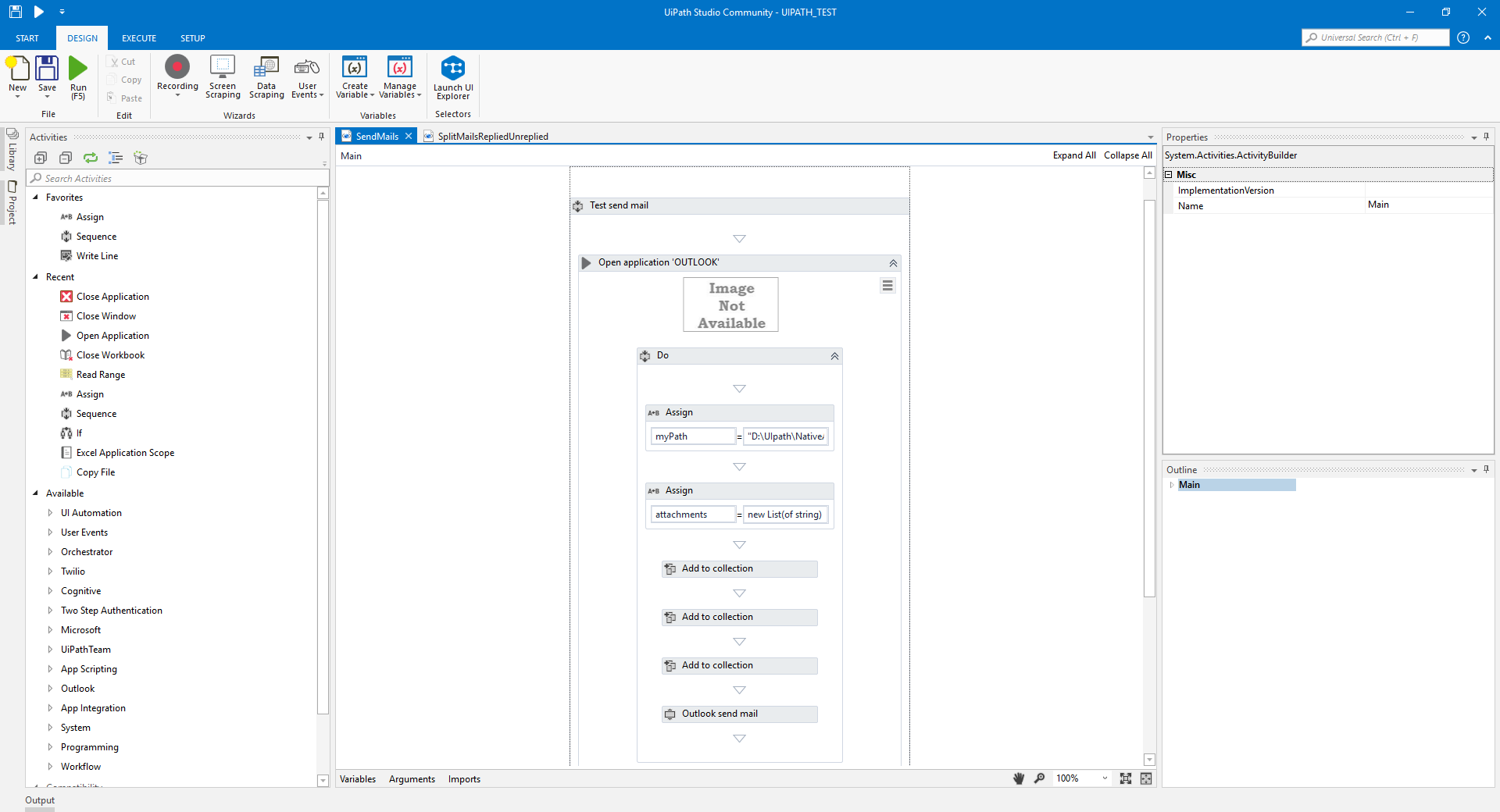1500x812 pixels.
Task: Collapse the Favorites group
Action: tap(35, 198)
